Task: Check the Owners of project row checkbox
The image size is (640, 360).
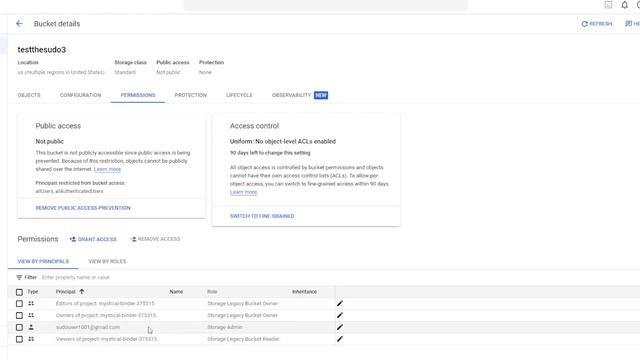Action: click(19, 316)
